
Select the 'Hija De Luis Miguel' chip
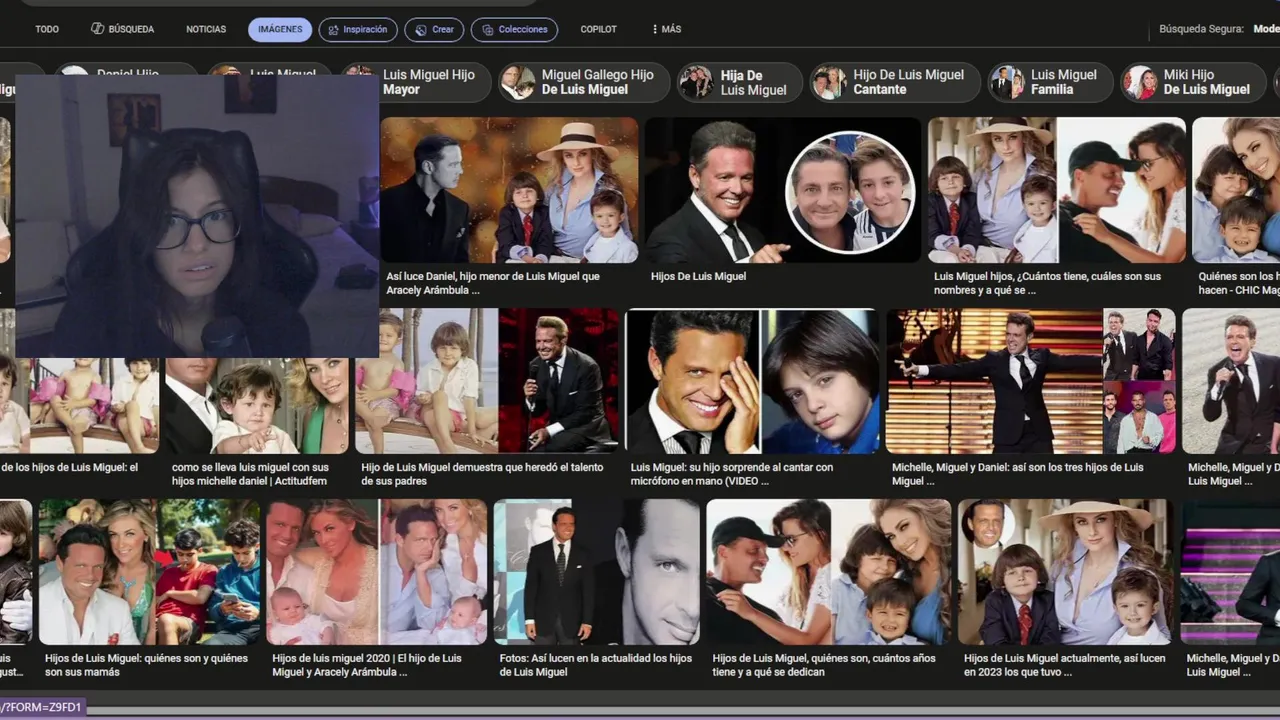coord(740,82)
